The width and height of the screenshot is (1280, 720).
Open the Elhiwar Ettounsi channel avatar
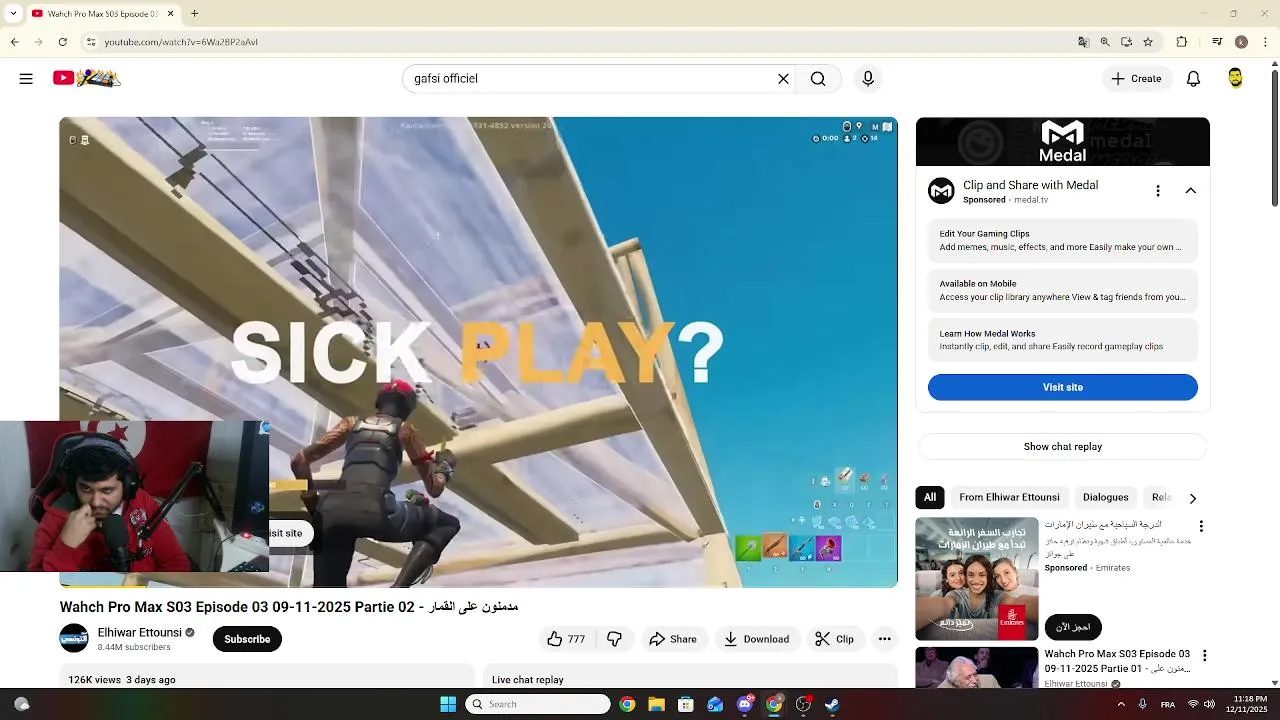[74, 638]
